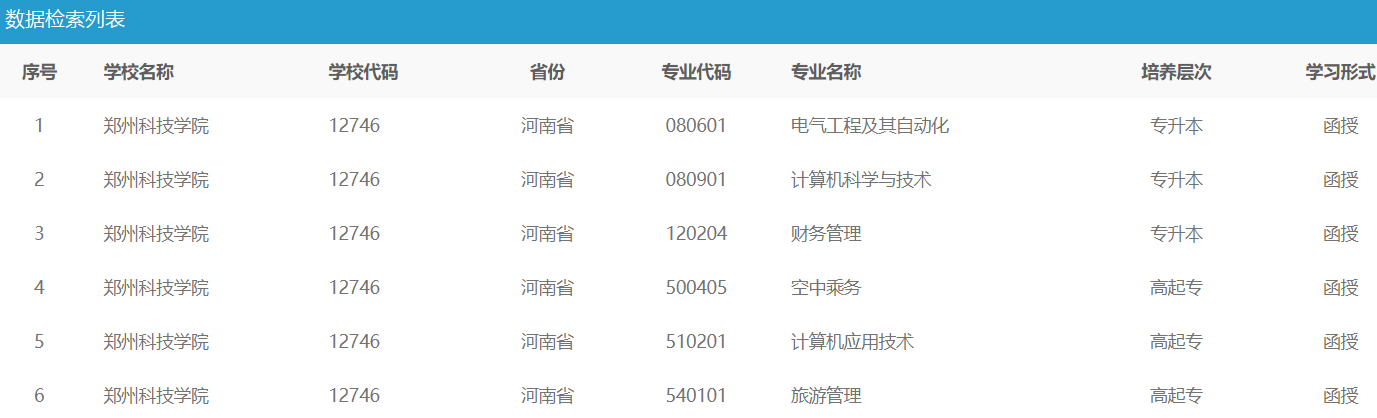This screenshot has width=1377, height=418.
Task: Select row number 3 in 序号 column
Action: coord(39,234)
